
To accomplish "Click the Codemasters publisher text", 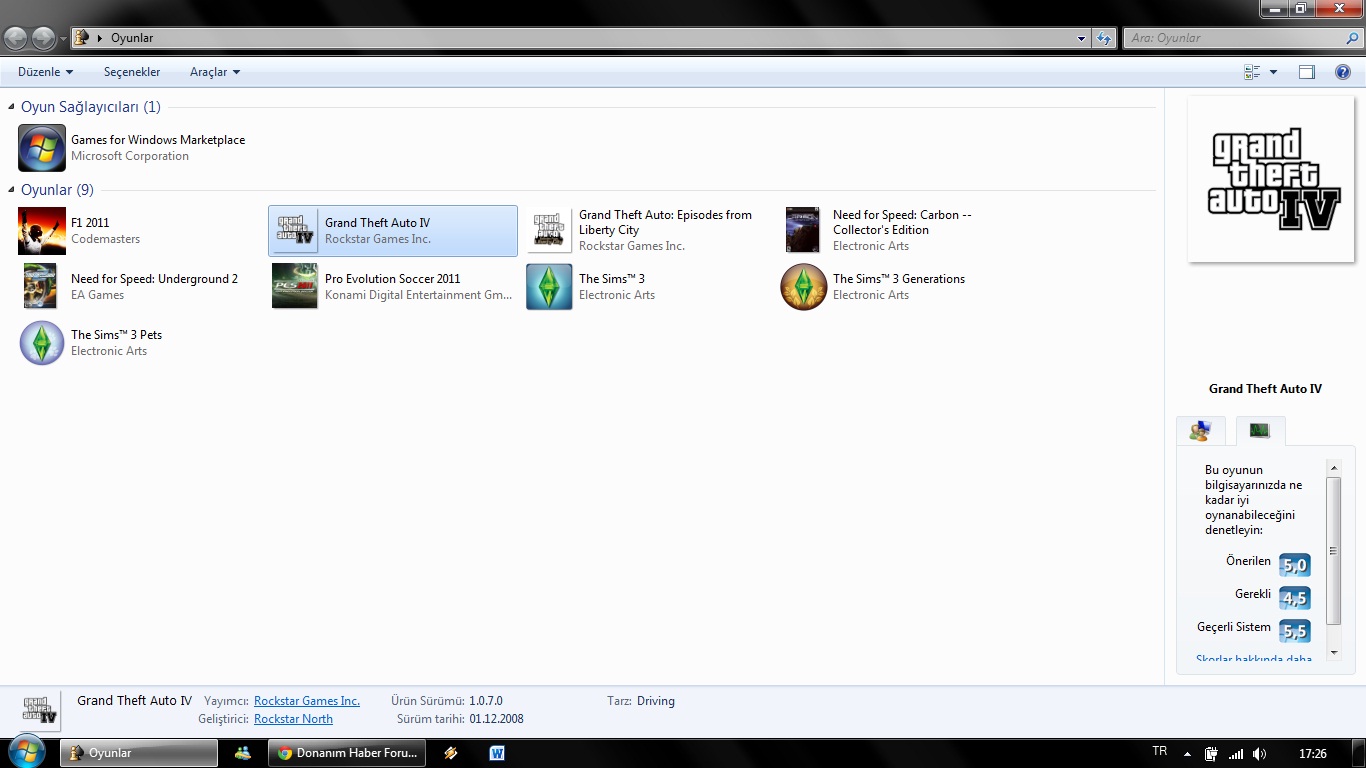I will tap(105, 239).
